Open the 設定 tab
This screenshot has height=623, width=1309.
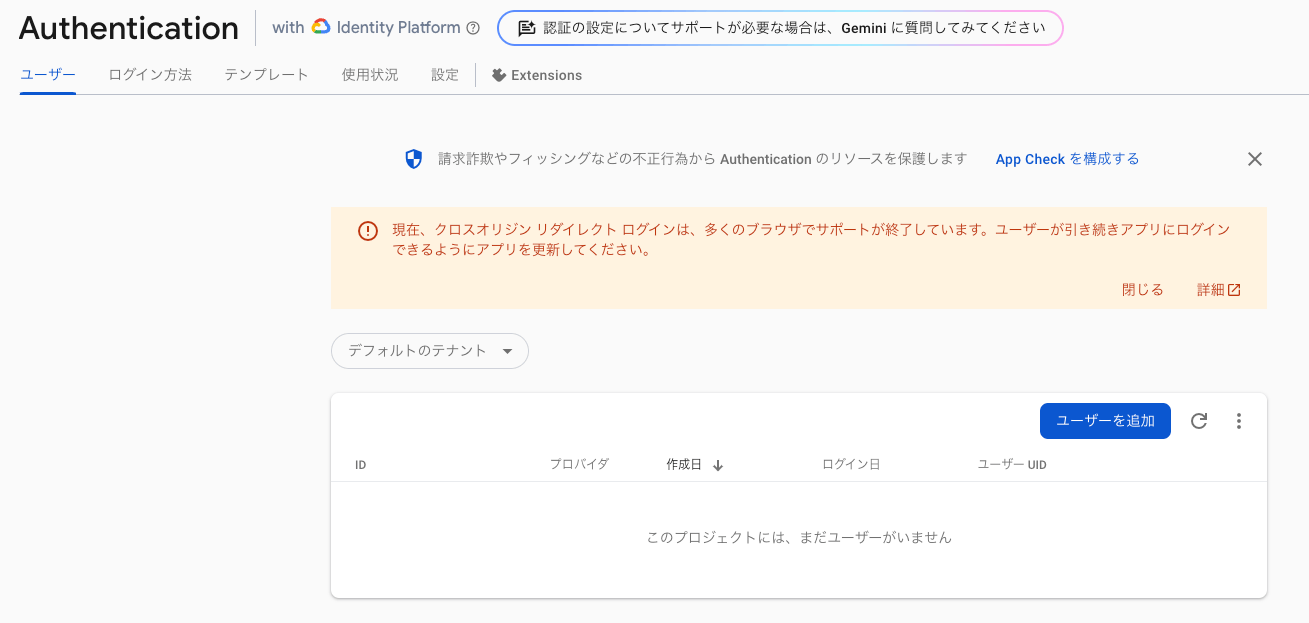click(x=445, y=75)
